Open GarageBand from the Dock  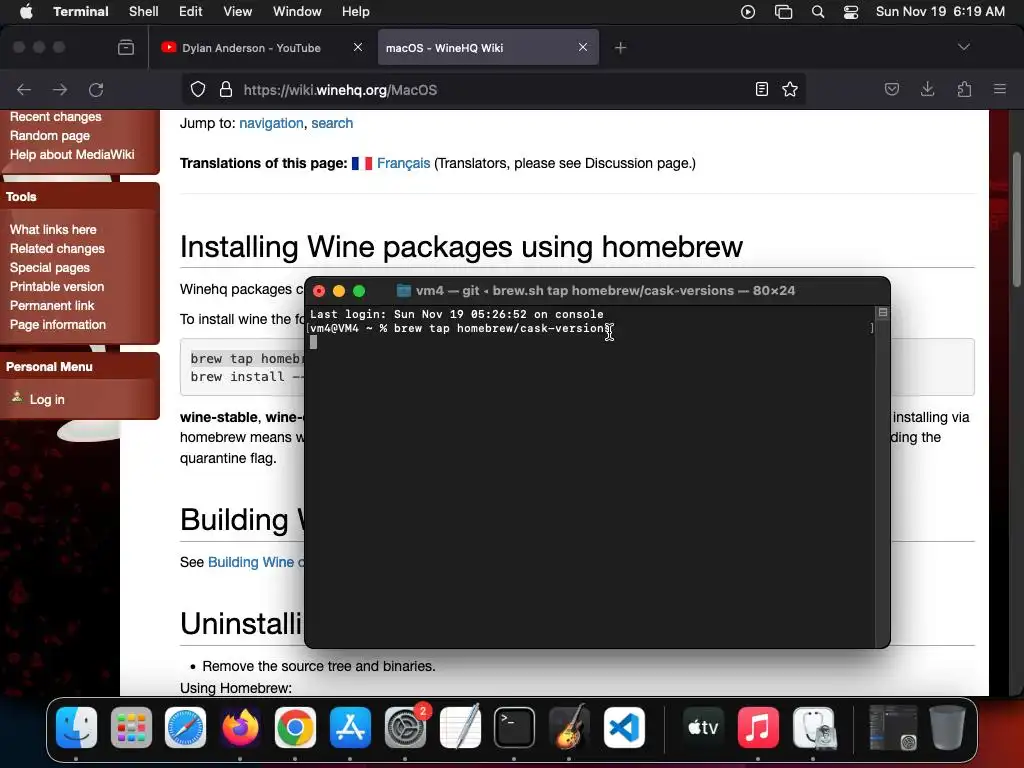pos(569,728)
